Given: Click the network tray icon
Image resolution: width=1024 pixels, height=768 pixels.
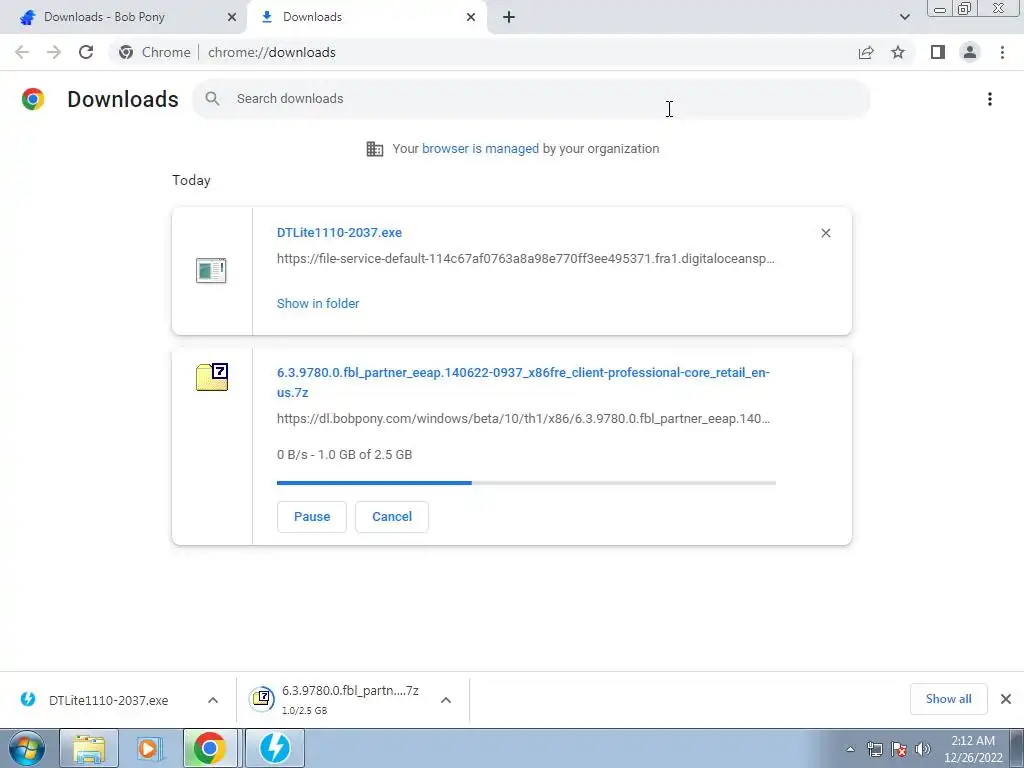Looking at the screenshot, I should coord(874,749).
